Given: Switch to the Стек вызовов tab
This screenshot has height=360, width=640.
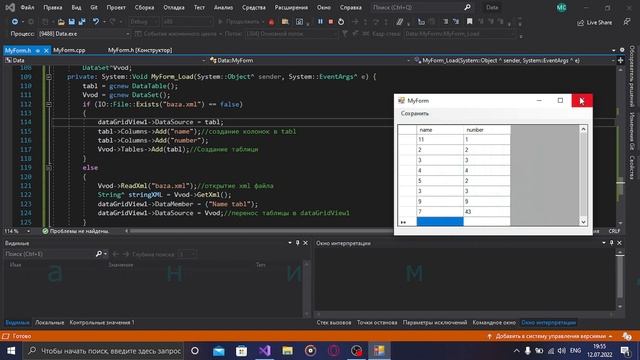Looking at the screenshot, I should pos(333,322).
